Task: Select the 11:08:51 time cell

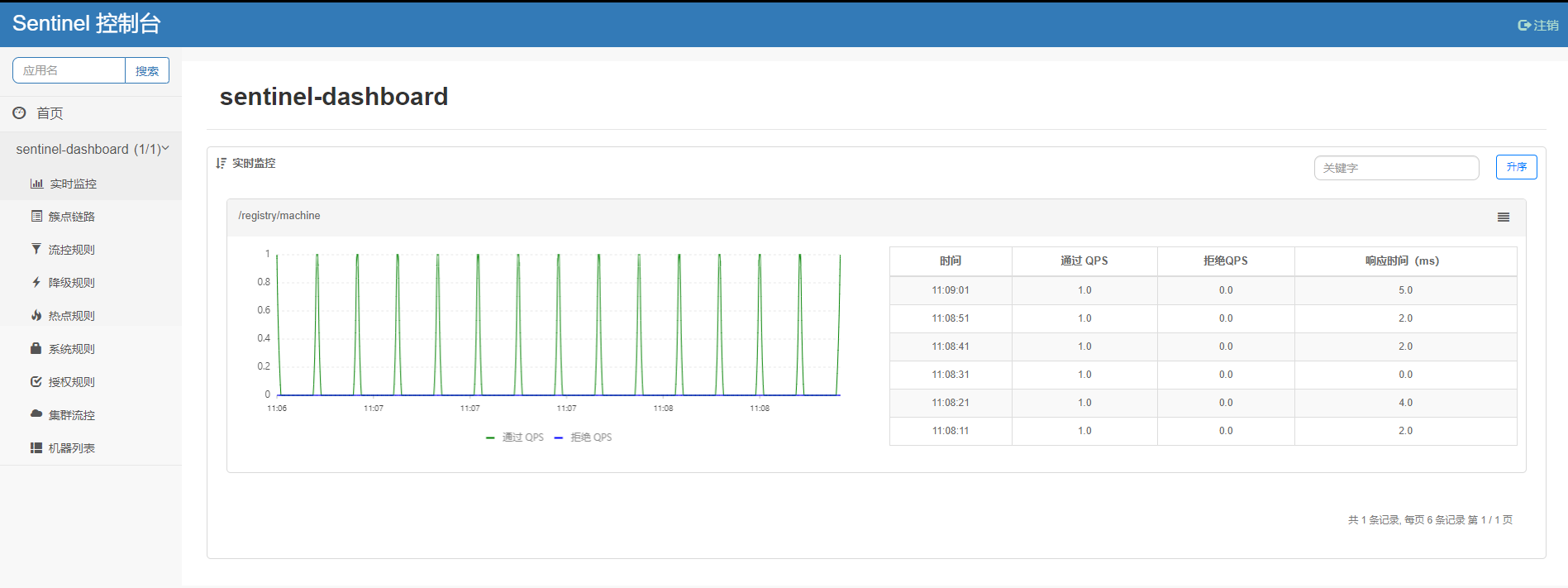Action: tap(951, 318)
